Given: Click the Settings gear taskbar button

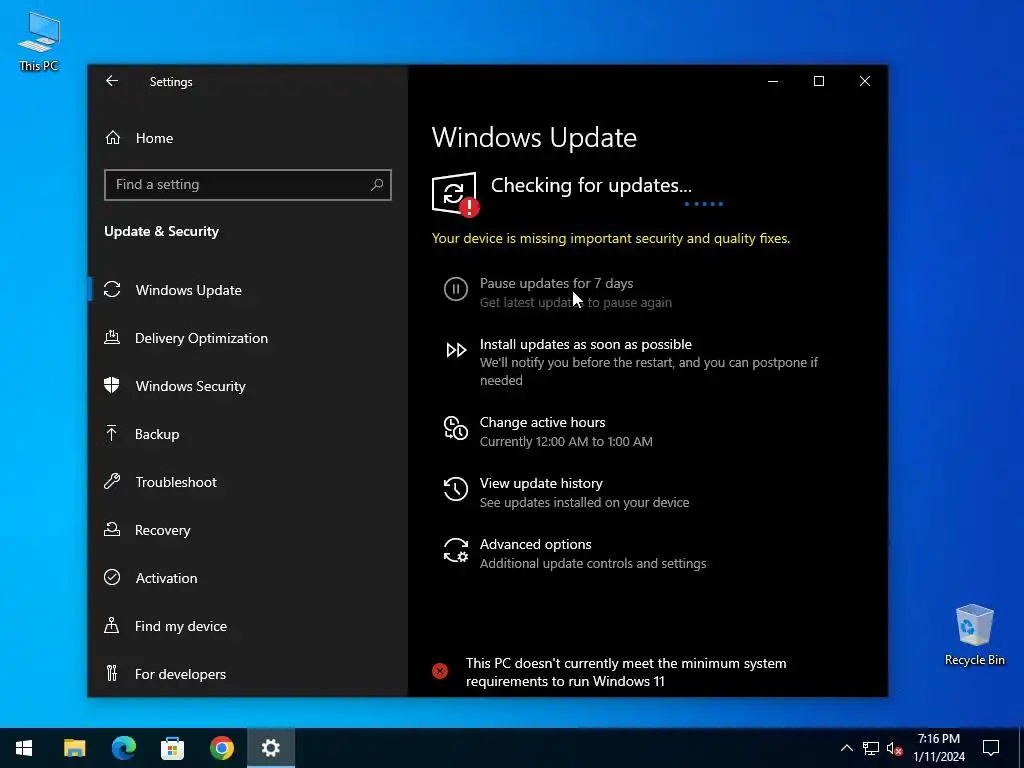Looking at the screenshot, I should pyautogui.click(x=270, y=748).
